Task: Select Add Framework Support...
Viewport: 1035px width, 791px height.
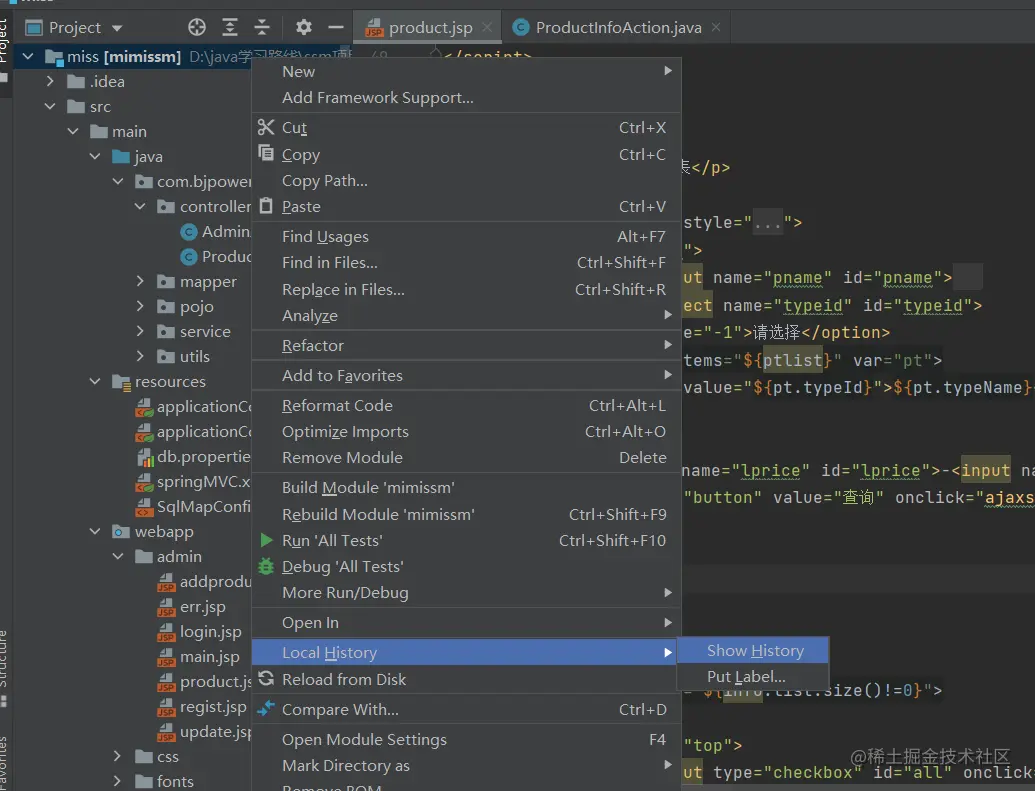Action: 466,98
